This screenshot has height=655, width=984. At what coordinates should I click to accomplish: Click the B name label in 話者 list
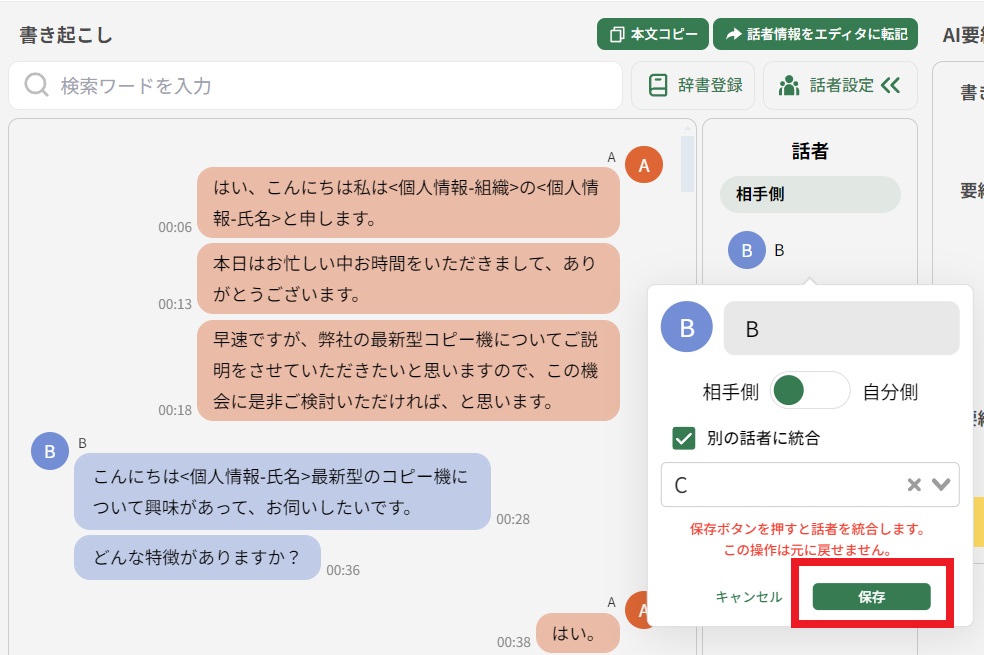779,250
